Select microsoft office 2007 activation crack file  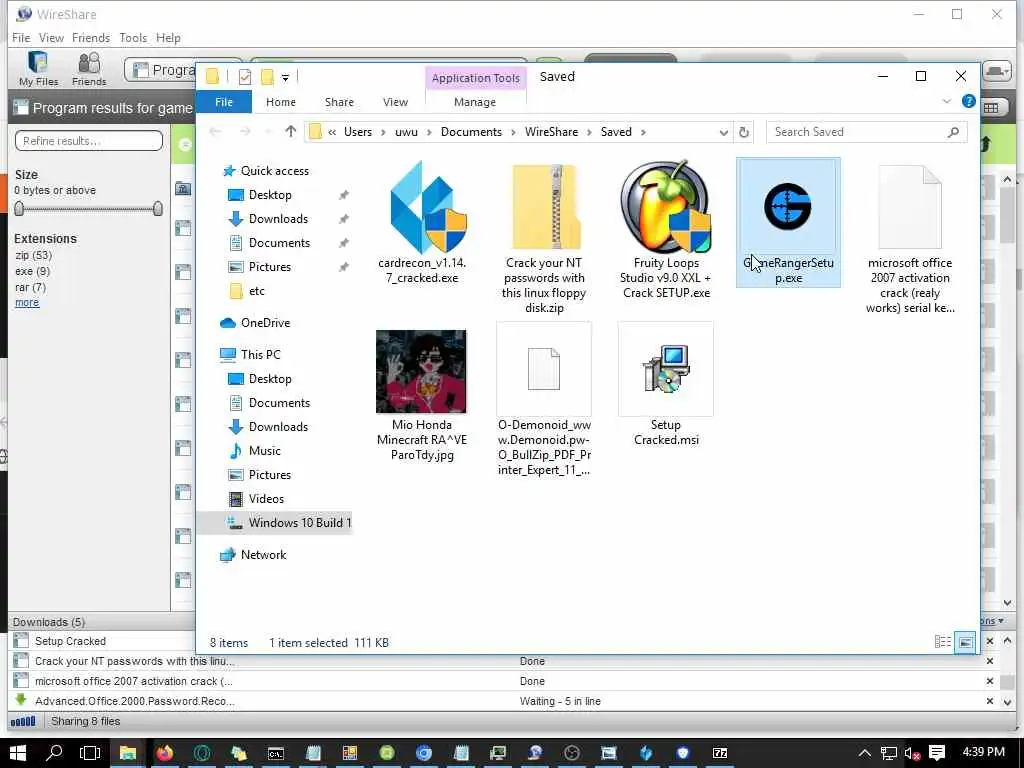[x=910, y=238]
